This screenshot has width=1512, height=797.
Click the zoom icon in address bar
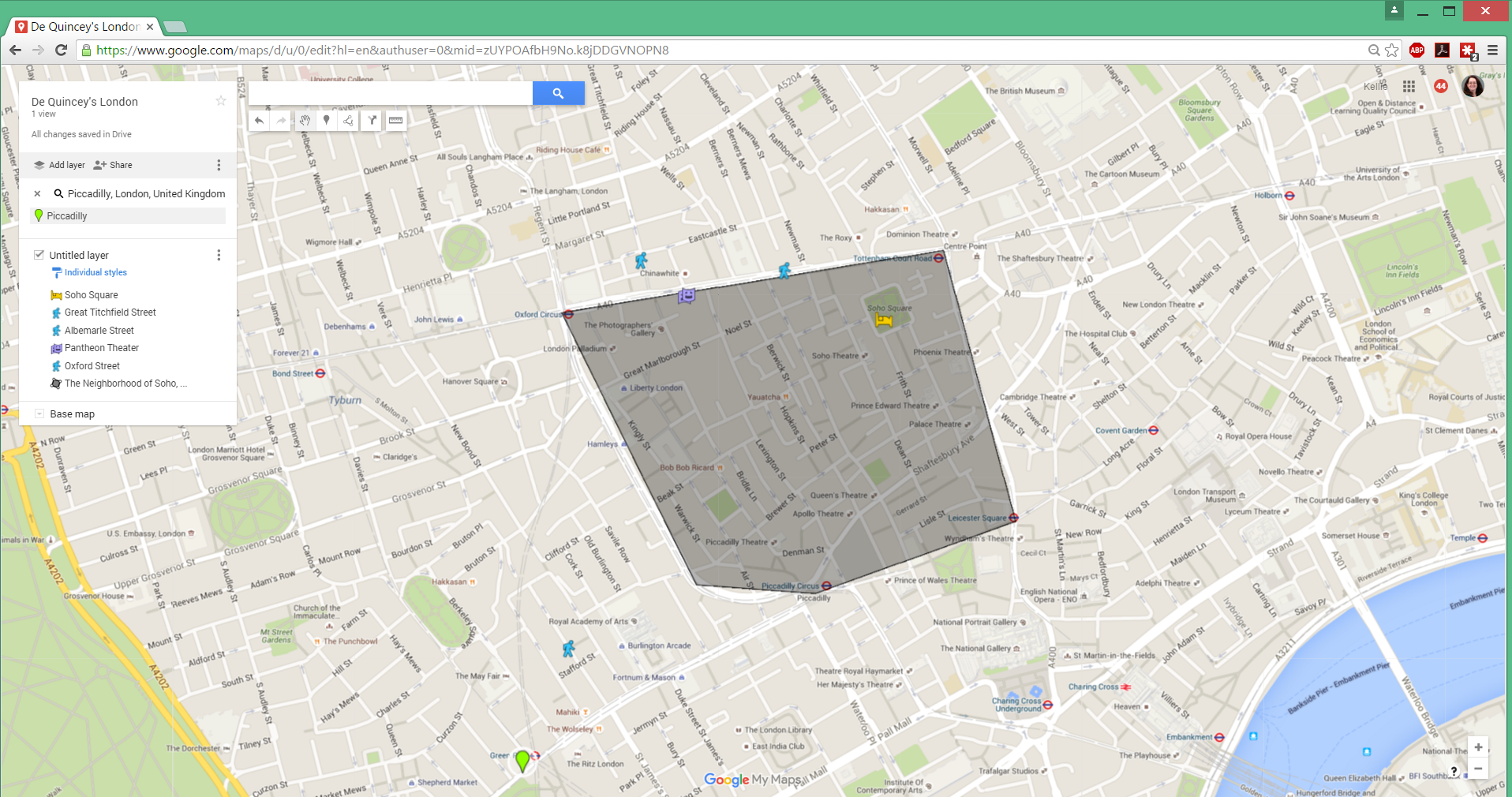click(1374, 50)
